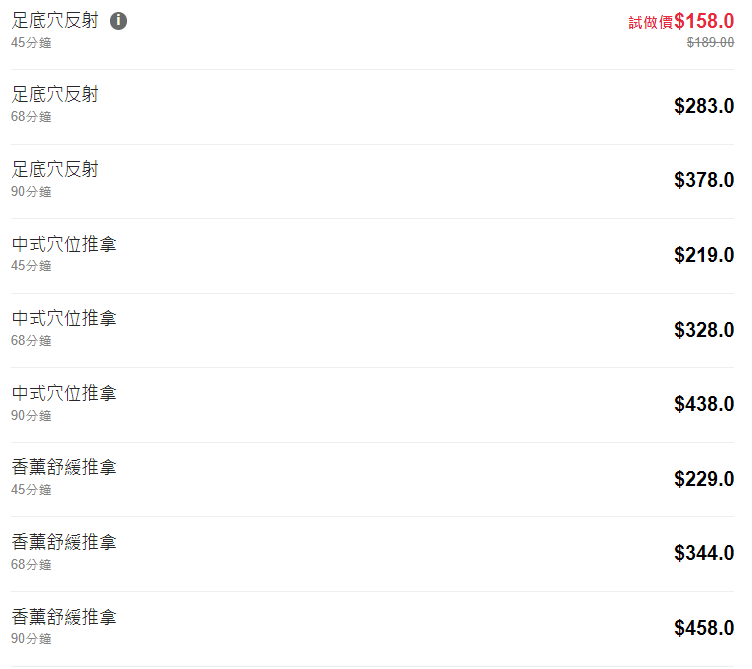Image resolution: width=752 pixels, height=669 pixels.
Task: Click the $344.0 price
Action: (704, 553)
